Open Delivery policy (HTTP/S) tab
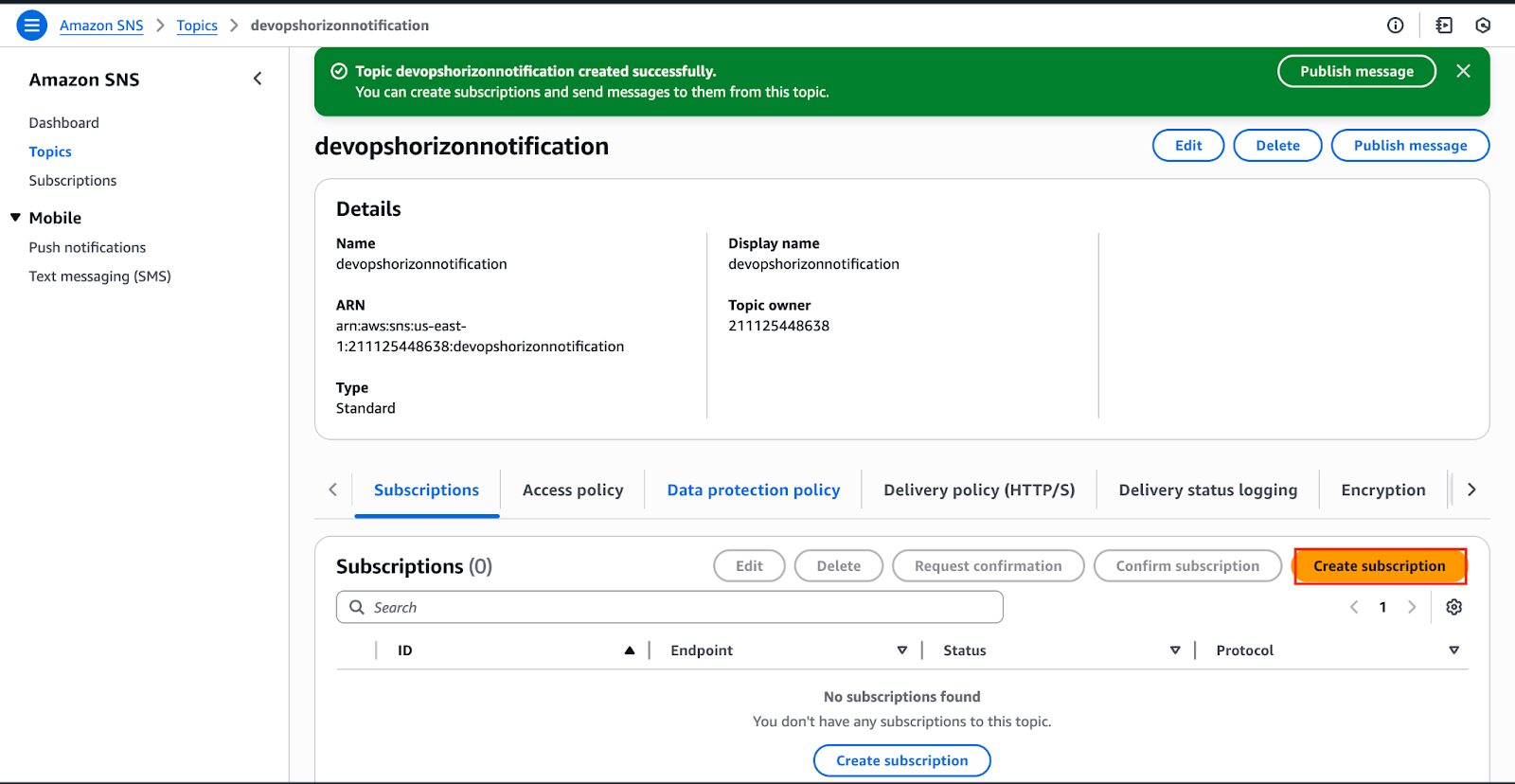The image size is (1515, 784). click(979, 490)
